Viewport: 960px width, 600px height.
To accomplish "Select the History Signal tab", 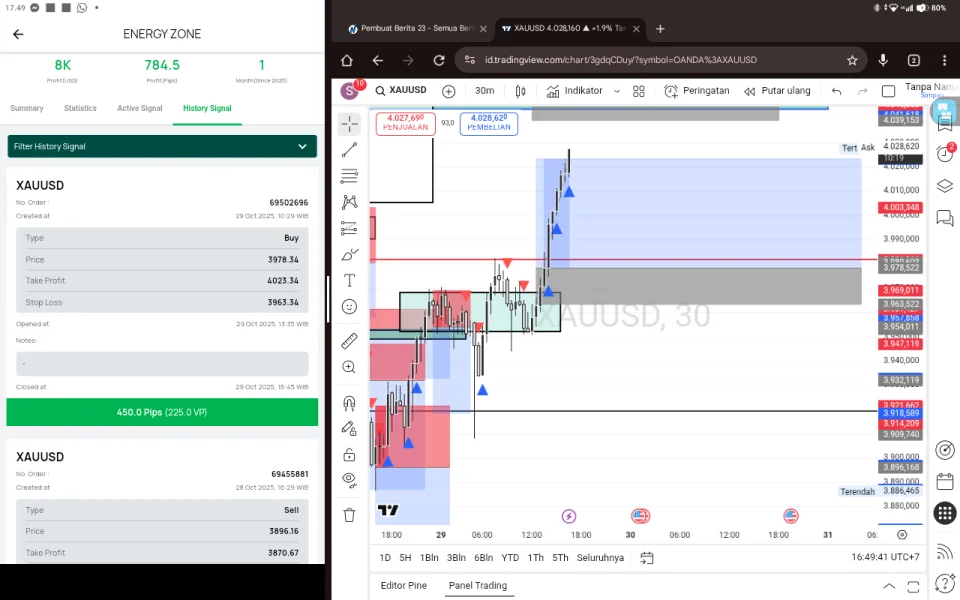I will (207, 108).
